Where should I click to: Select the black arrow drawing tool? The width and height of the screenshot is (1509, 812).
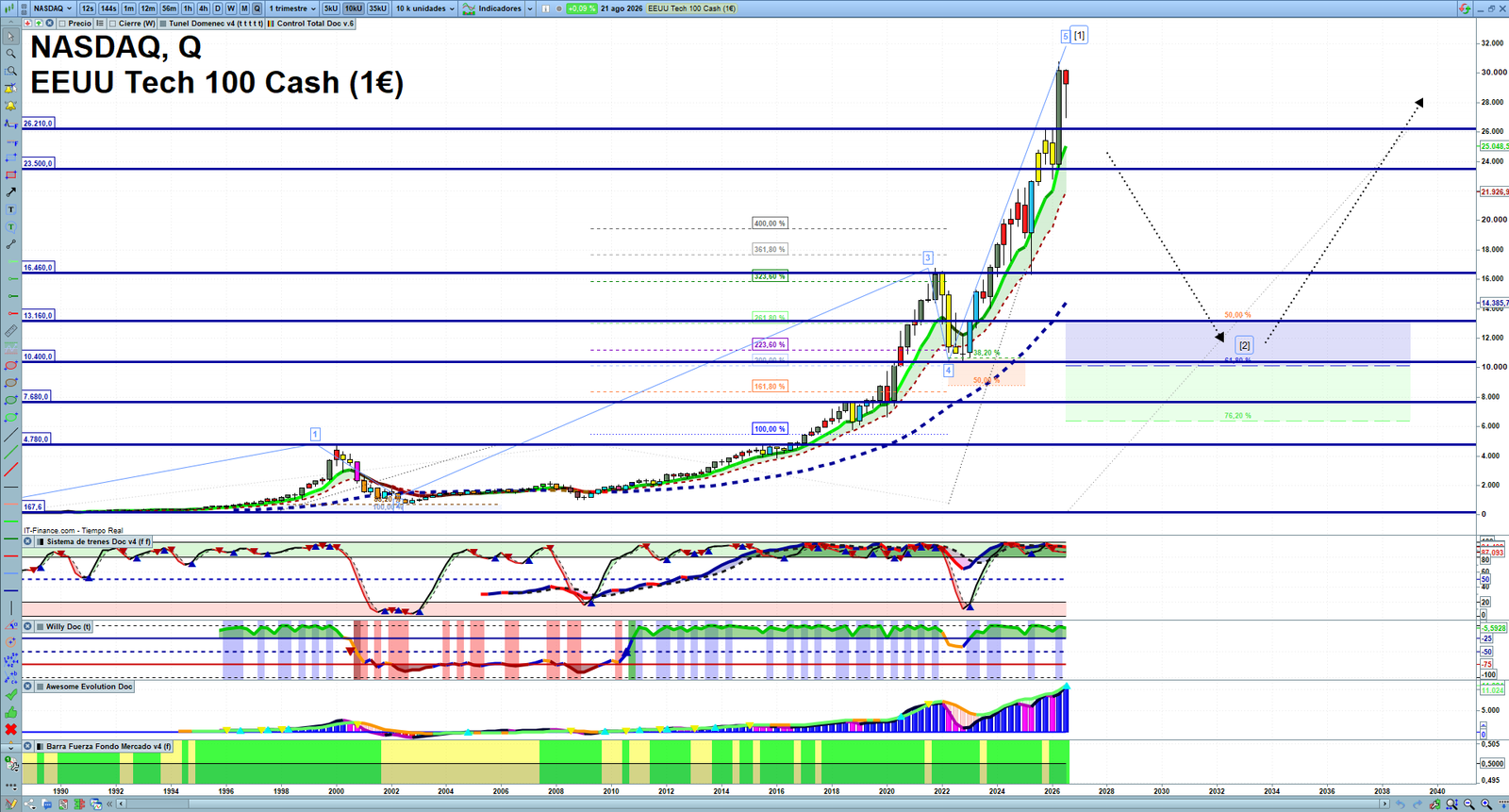pos(10,192)
